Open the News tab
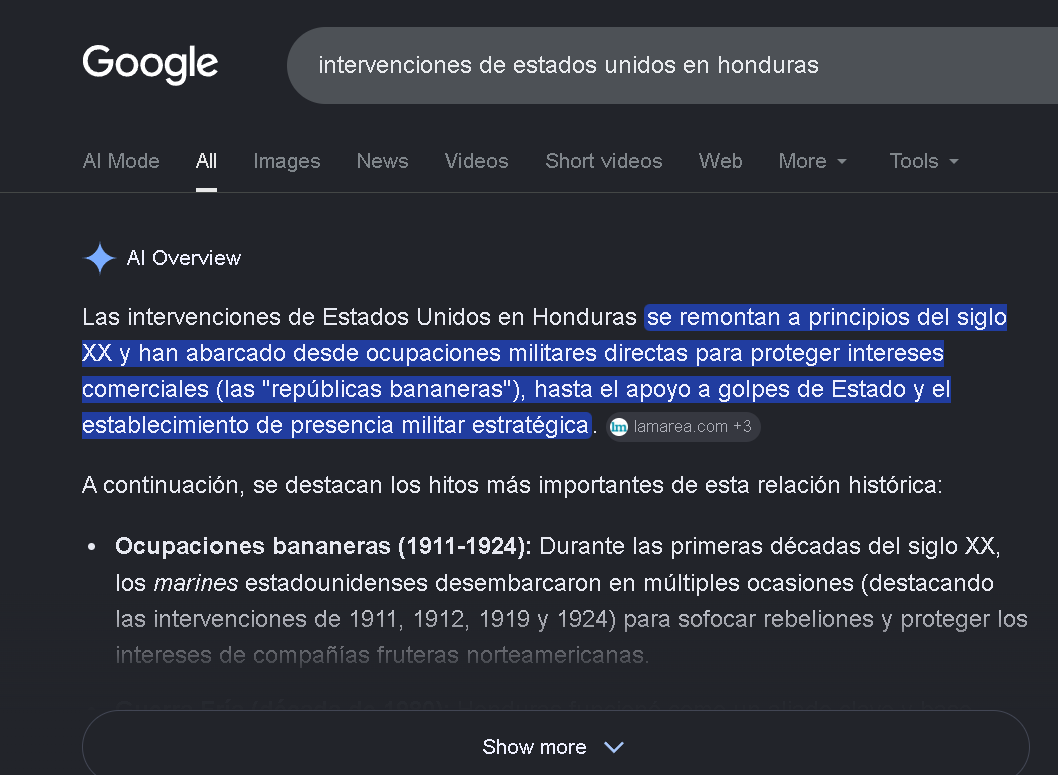The width and height of the screenshot is (1058, 775). [x=383, y=161]
